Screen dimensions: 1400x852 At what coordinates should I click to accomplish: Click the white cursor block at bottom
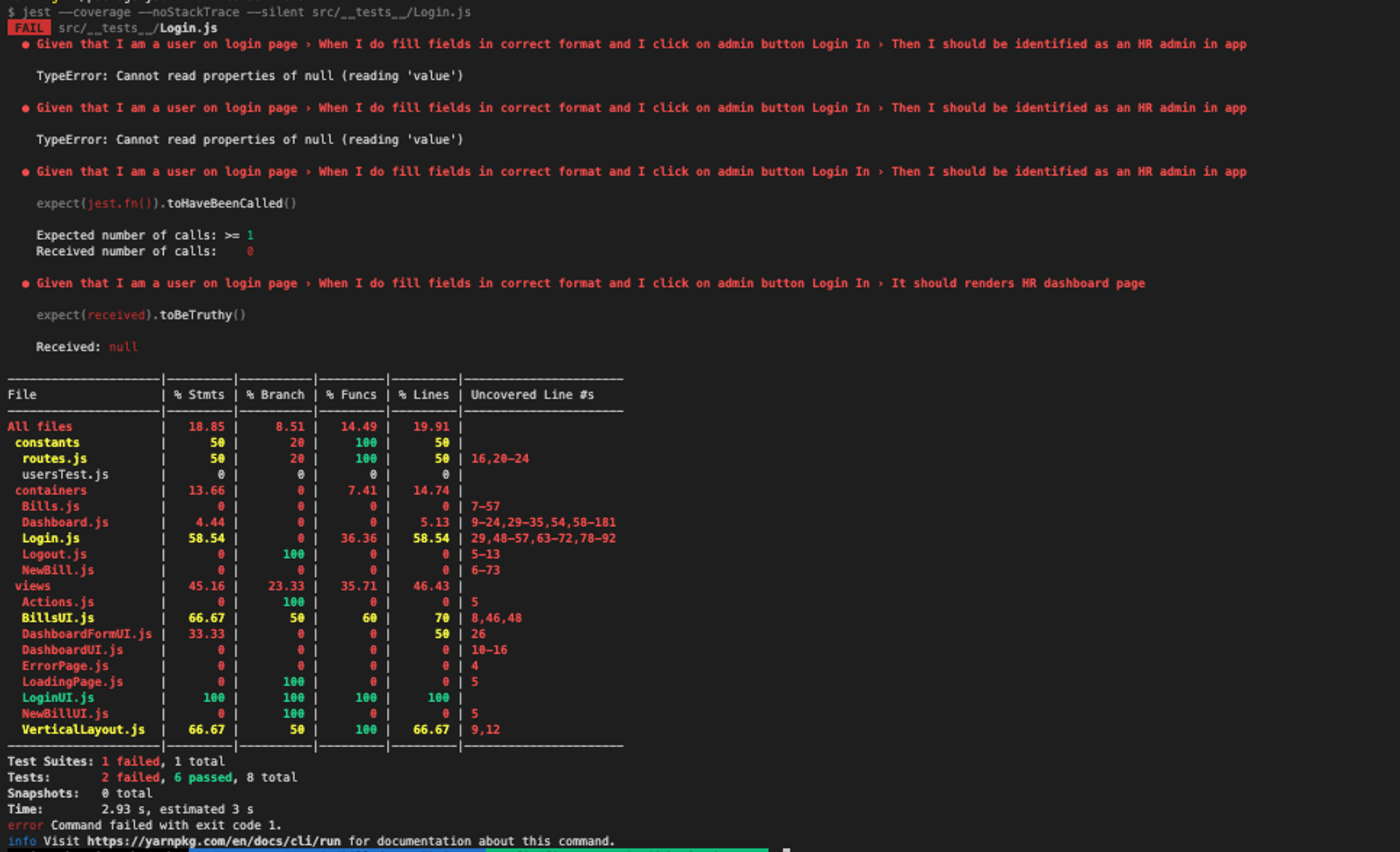coord(786,850)
